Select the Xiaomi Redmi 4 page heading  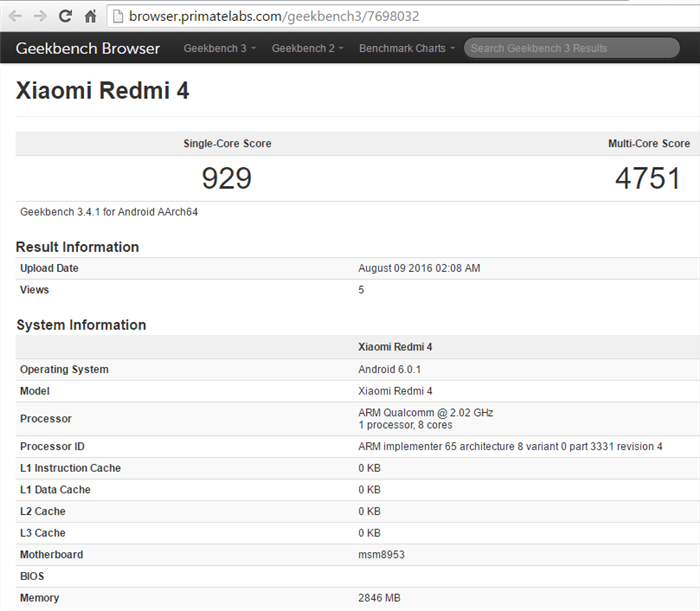click(x=103, y=91)
